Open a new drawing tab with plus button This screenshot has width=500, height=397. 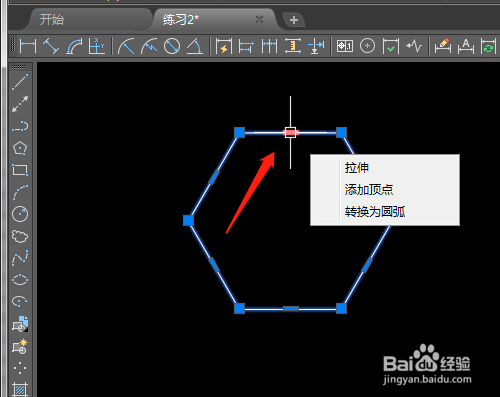(294, 20)
